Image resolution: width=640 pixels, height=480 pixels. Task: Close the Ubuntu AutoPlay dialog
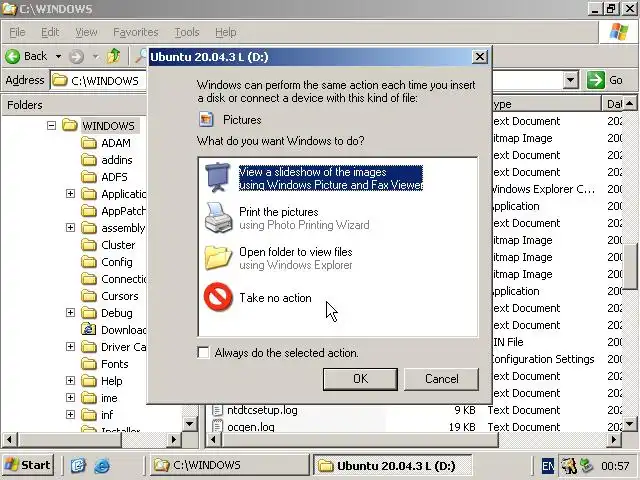tap(480, 57)
